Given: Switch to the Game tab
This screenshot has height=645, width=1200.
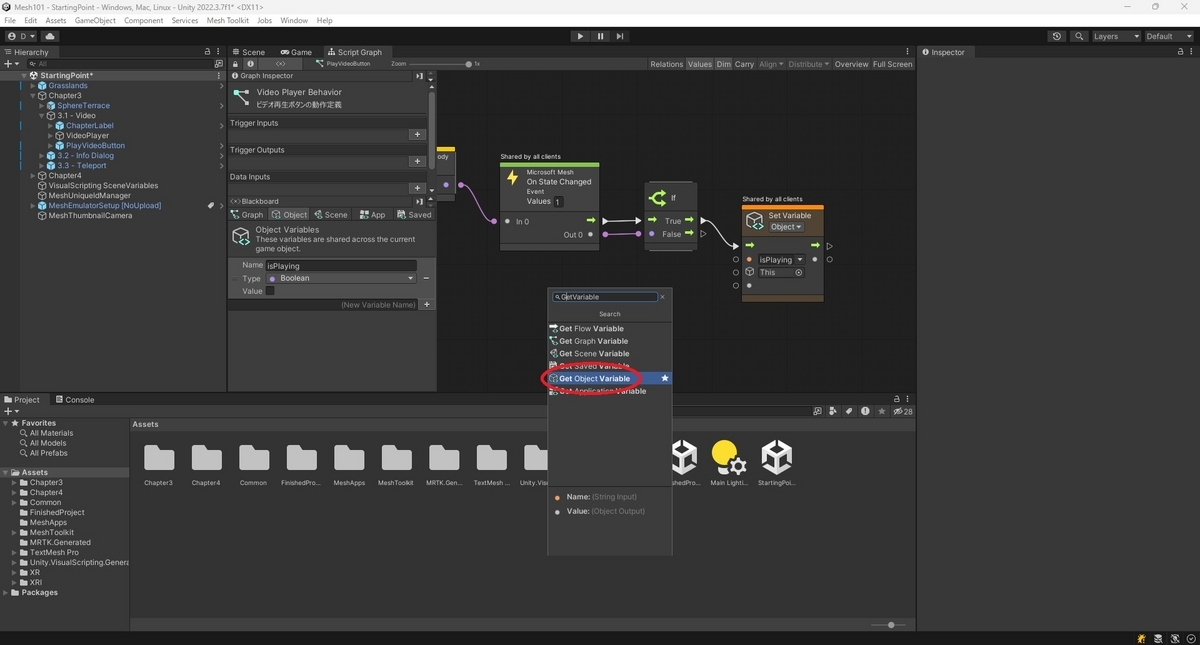Looking at the screenshot, I should pyautogui.click(x=296, y=52).
